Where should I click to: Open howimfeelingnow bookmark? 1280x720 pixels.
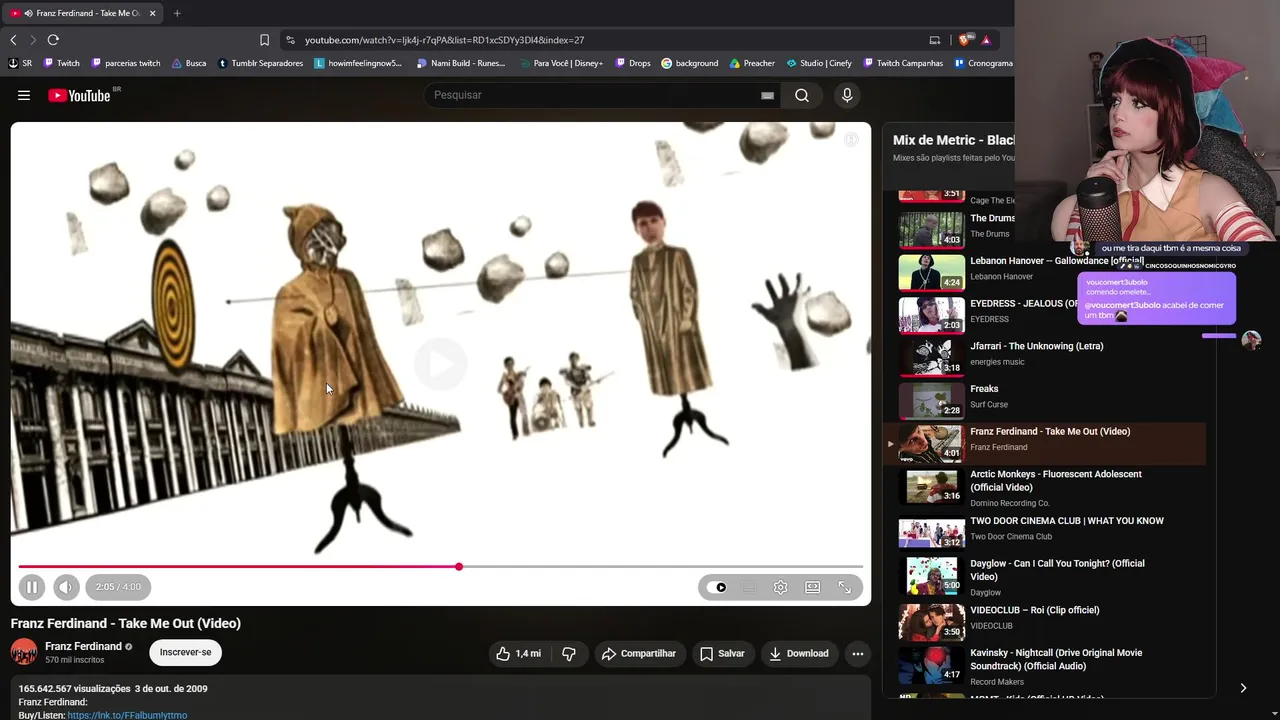[x=358, y=63]
